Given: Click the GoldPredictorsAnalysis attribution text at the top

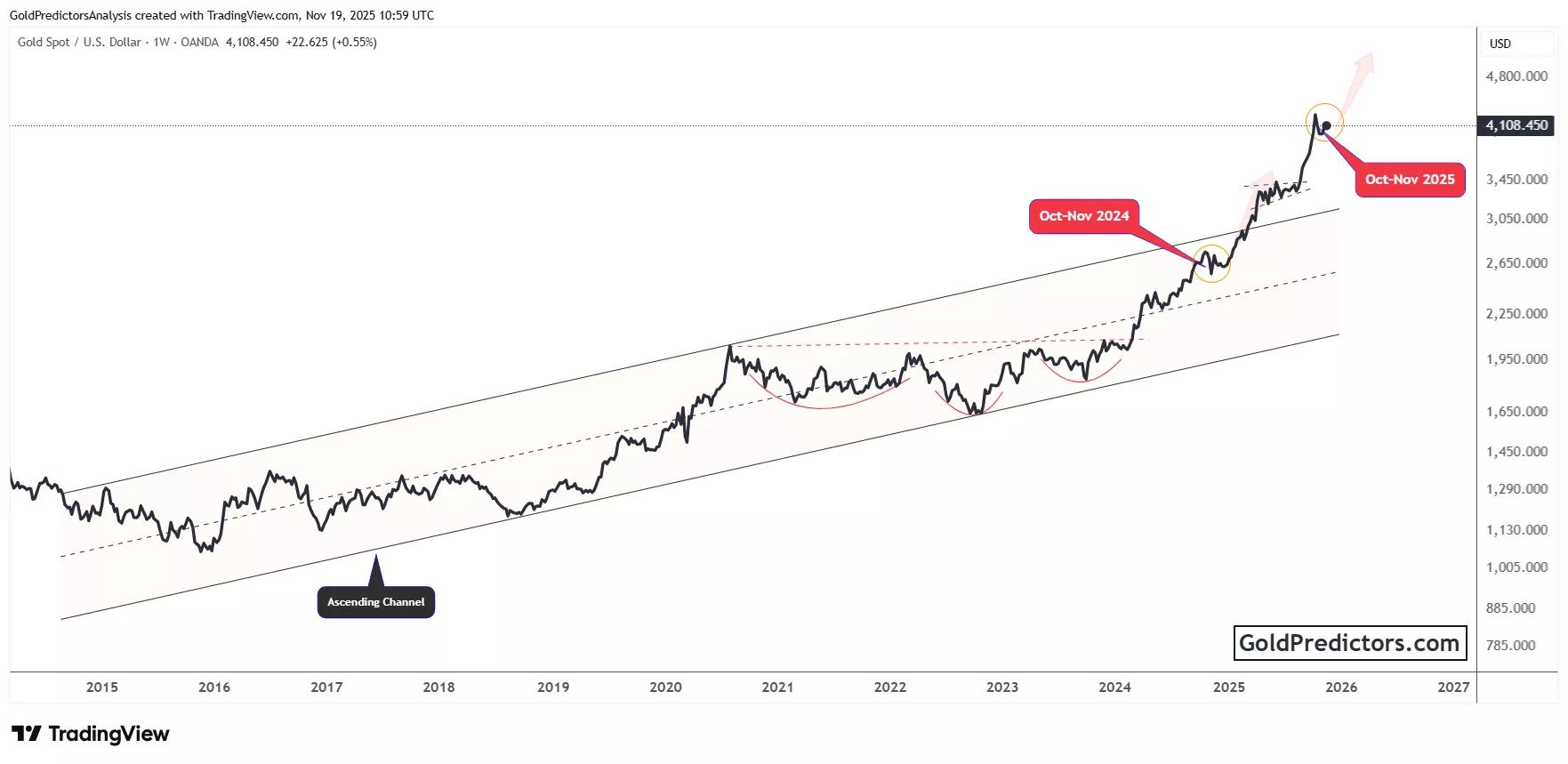Looking at the screenshot, I should coord(70,15).
